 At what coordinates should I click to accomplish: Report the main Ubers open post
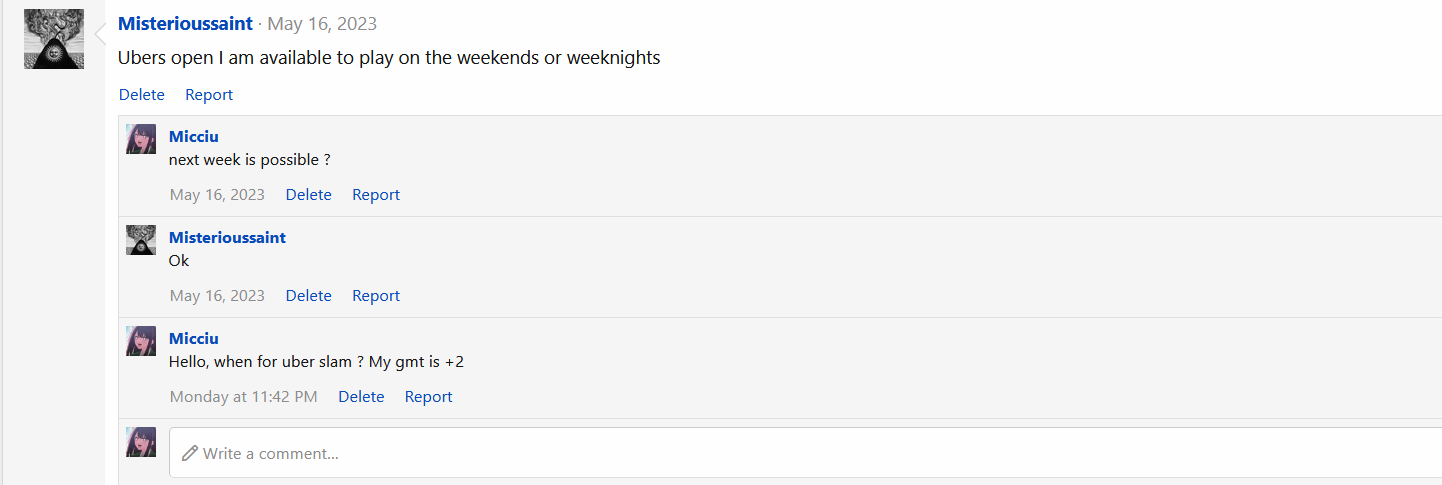[209, 95]
